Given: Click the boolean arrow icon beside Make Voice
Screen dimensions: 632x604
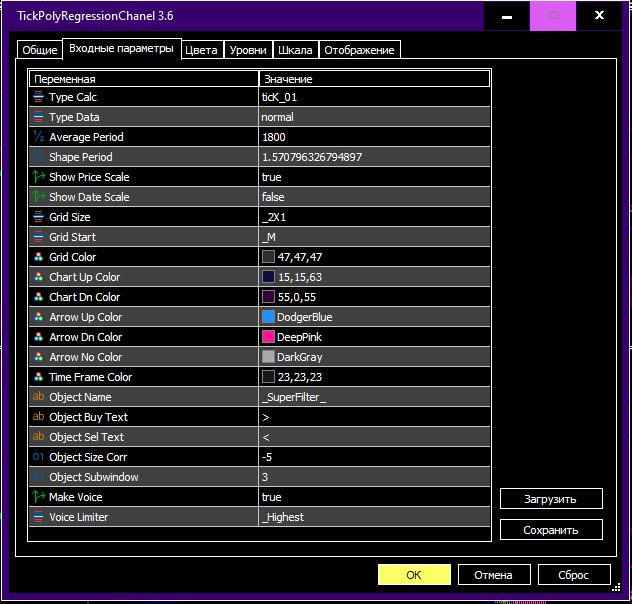Looking at the screenshot, I should tap(38, 497).
